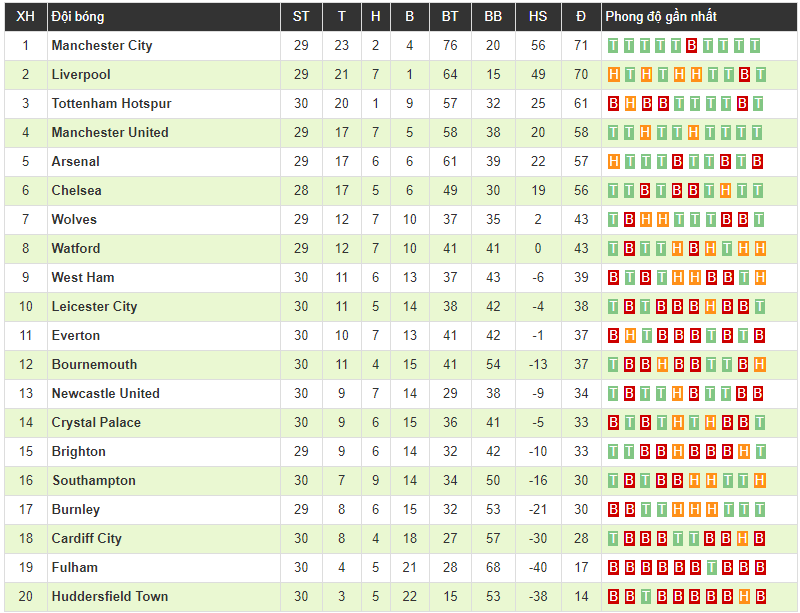Screen dimensions: 800x613
Task: Click Chelsea's orange H form badge
Action: tap(726, 191)
